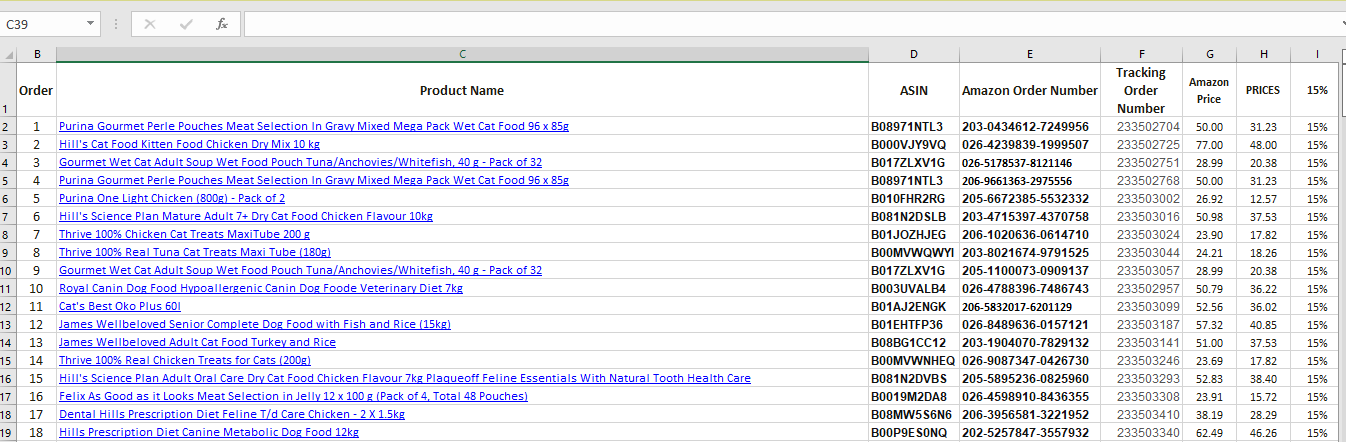1346x442 pixels.
Task: Select column B header
Action: pos(37,54)
